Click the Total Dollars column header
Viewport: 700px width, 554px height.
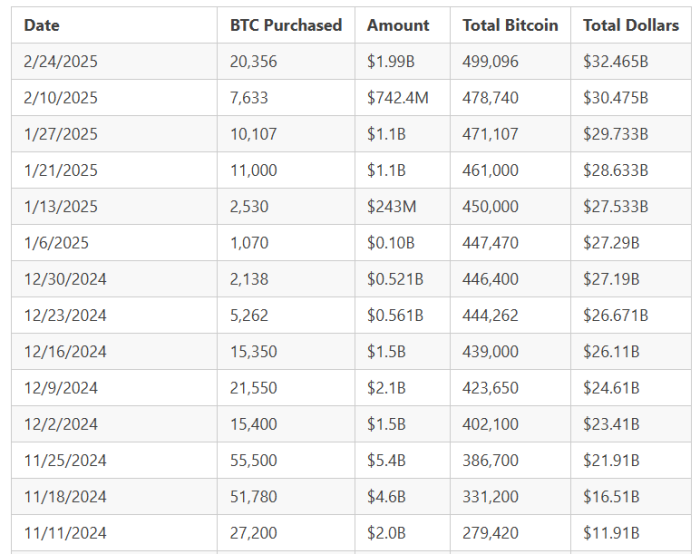[x=630, y=25]
